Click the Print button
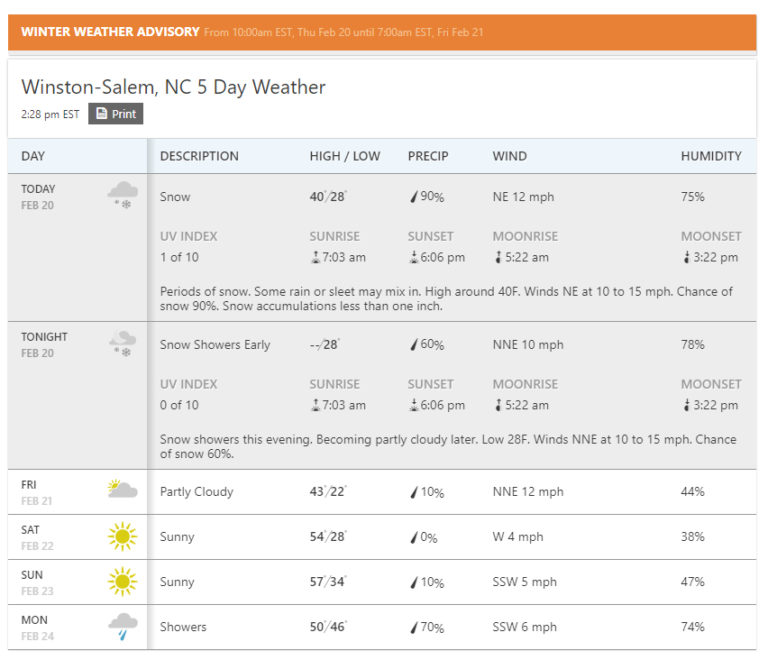The image size is (768, 660). click(x=115, y=114)
